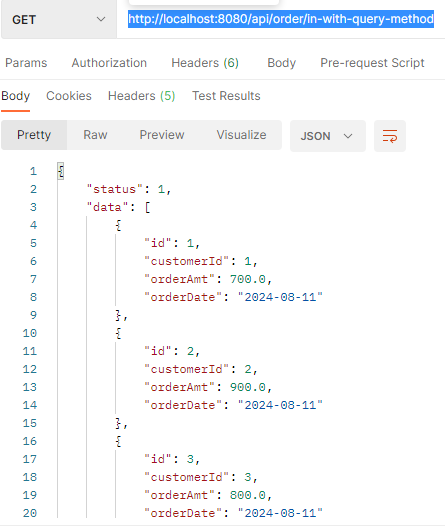Open the GET method dropdown

point(59,20)
